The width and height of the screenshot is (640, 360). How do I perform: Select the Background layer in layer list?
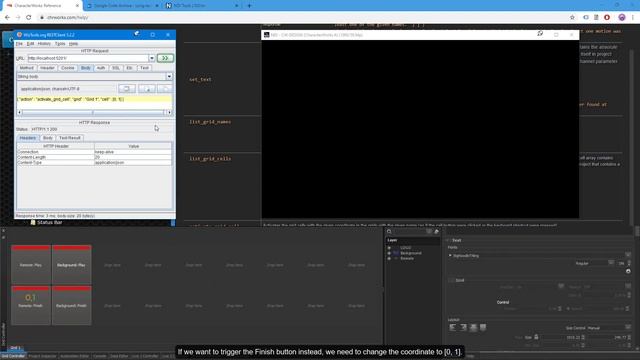point(411,253)
